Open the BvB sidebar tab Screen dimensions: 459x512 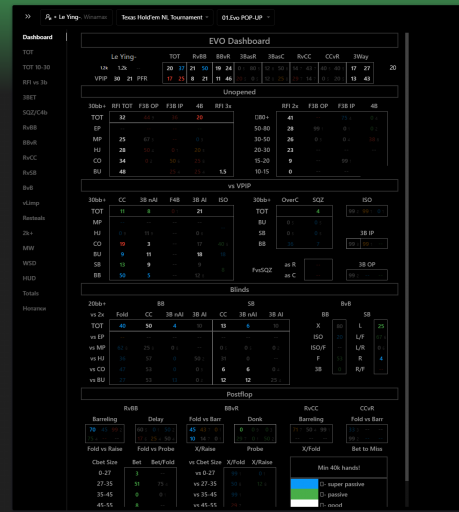28,188
